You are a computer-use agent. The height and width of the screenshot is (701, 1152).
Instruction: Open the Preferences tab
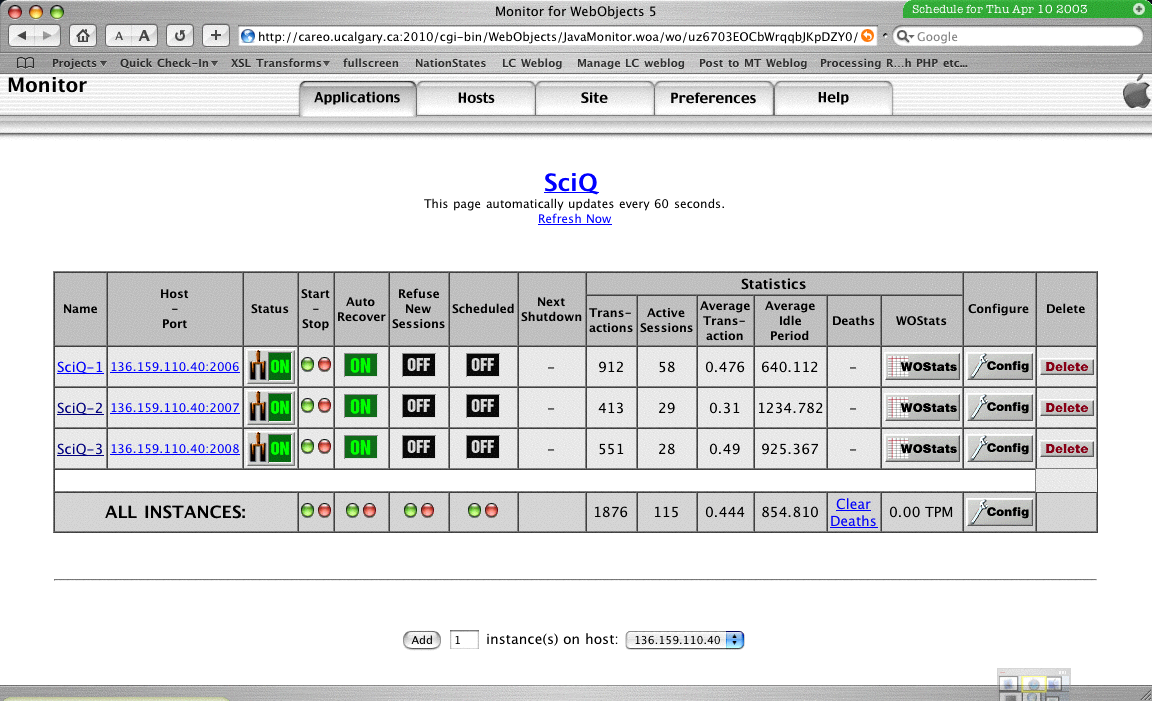coord(713,98)
